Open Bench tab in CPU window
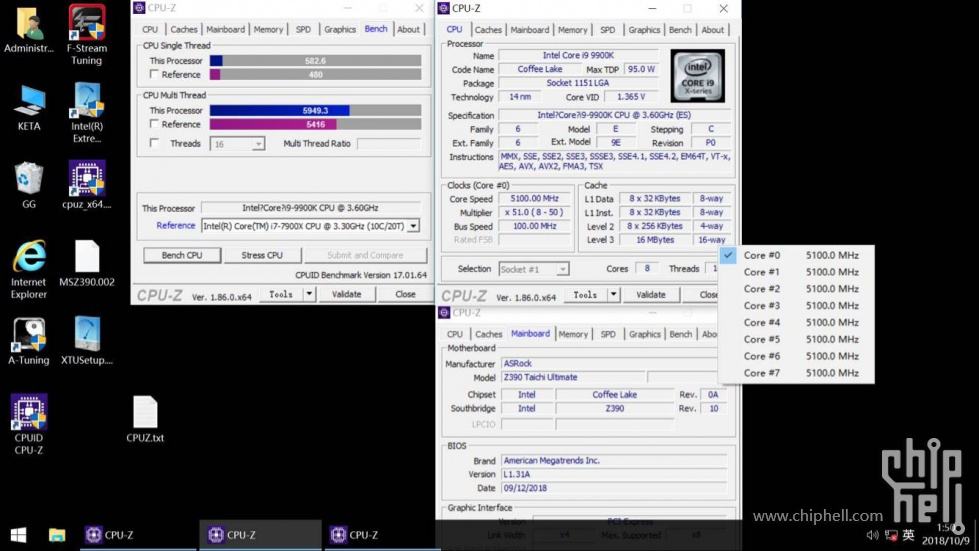 pos(680,30)
